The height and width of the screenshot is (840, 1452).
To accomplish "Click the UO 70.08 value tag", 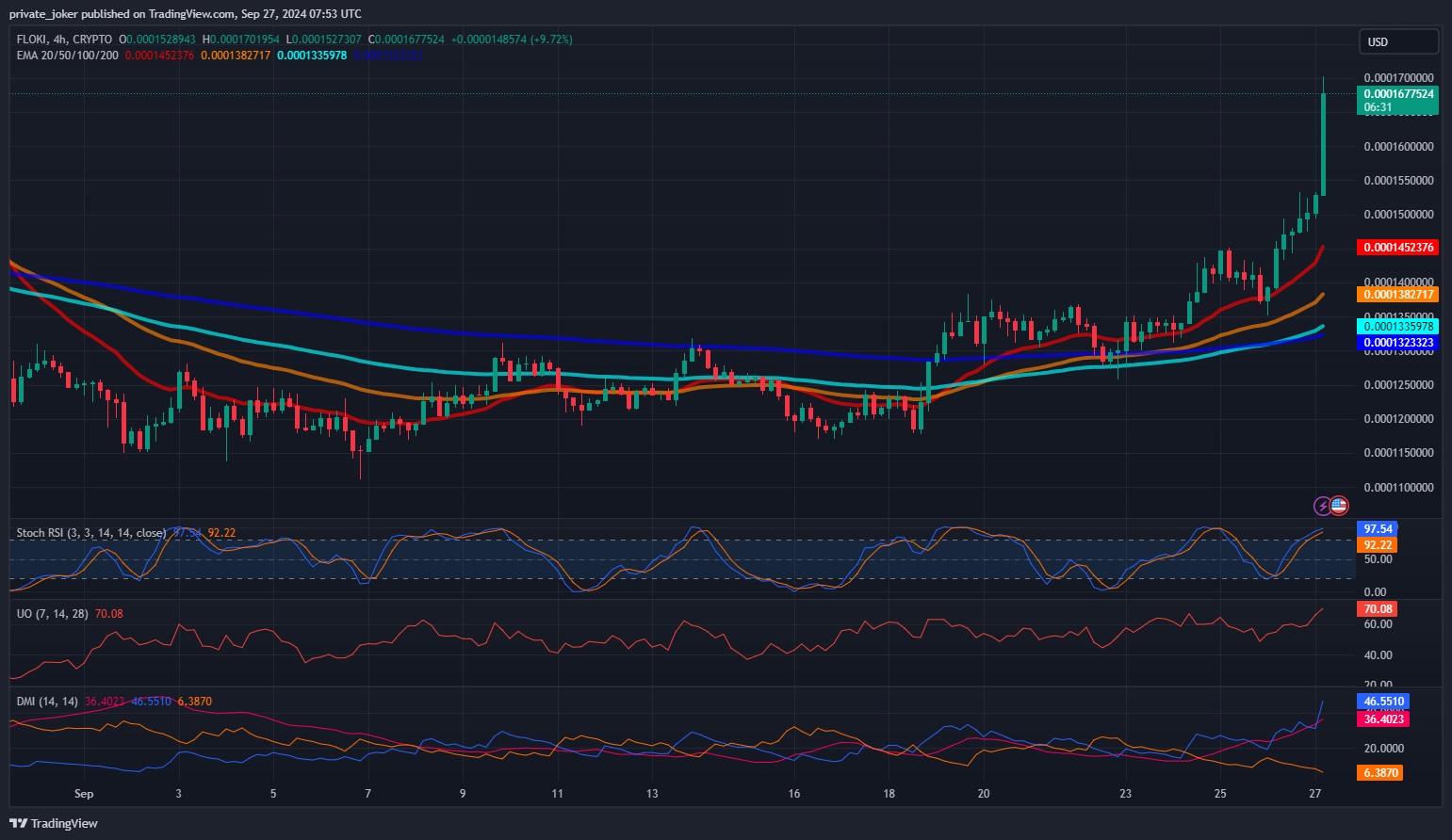I will coord(1377,609).
